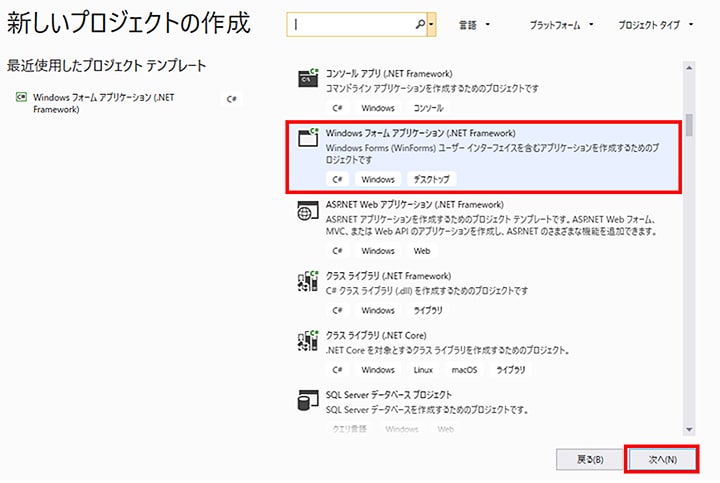The width and height of the screenshot is (720, 483).
Task: Click the Windows Forms App template icon
Action: [x=308, y=137]
